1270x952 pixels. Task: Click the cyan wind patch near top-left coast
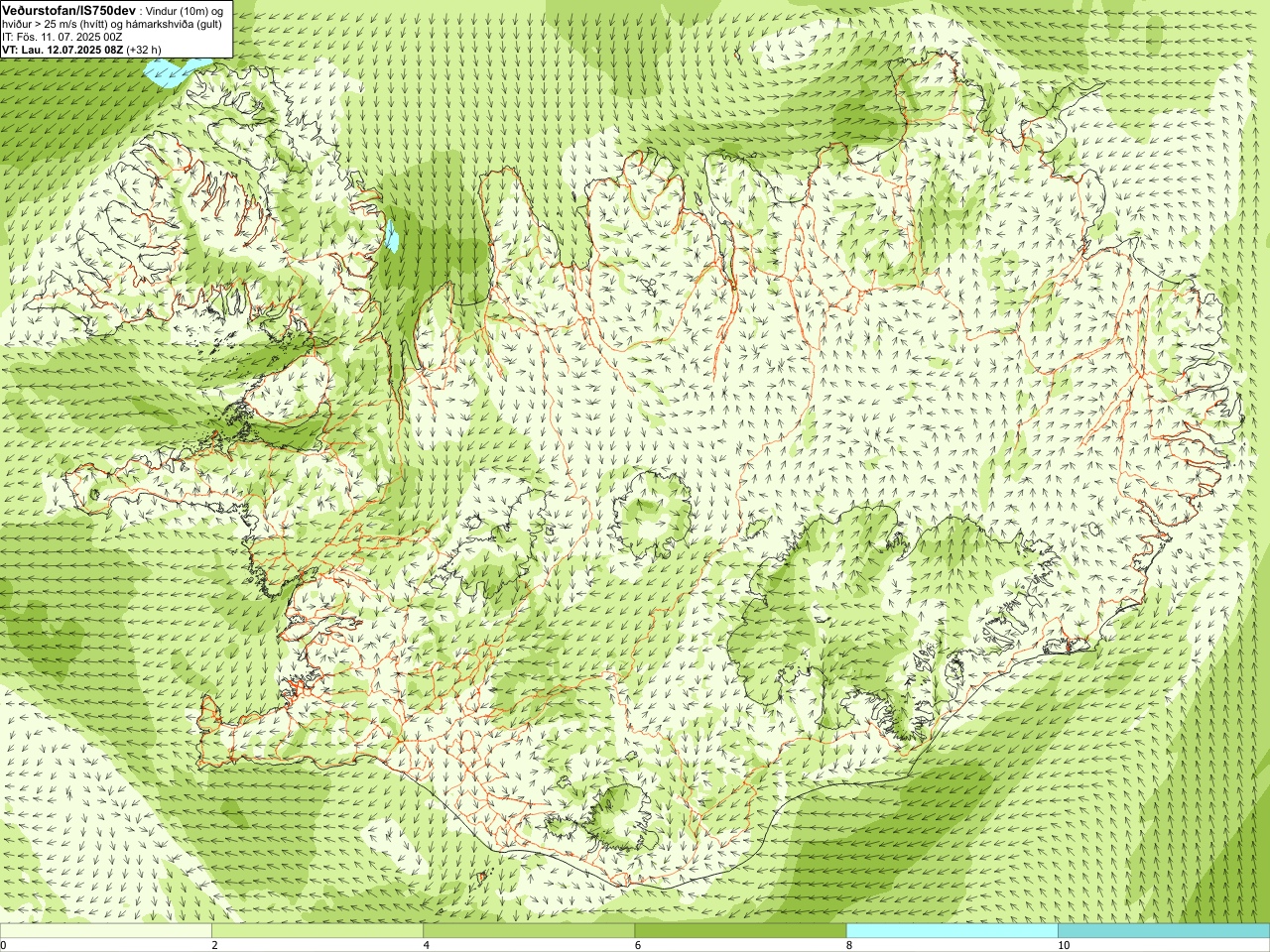tap(169, 72)
